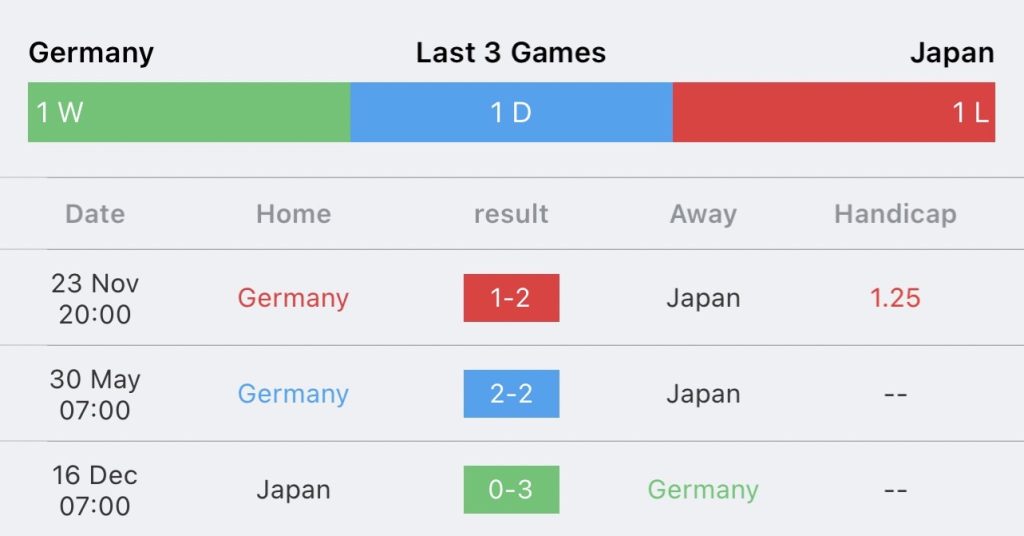
Task: Select the 23 Nov 20:00 match date
Action: [95, 298]
